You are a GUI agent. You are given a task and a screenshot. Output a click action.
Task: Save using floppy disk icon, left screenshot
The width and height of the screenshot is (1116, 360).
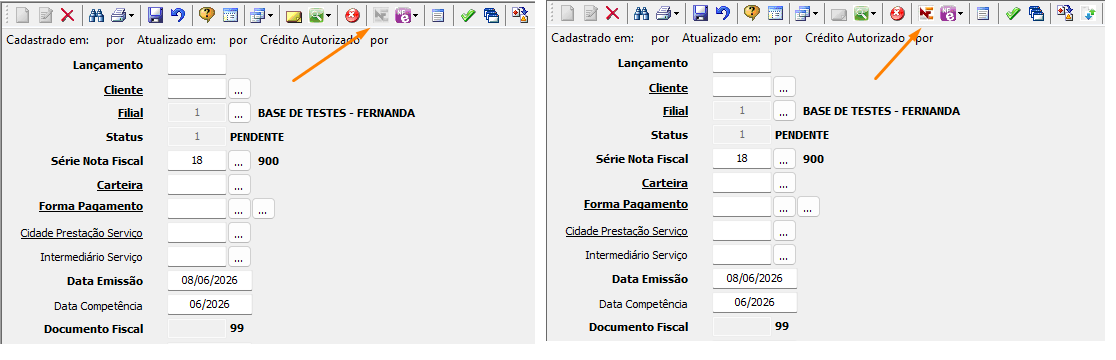pyautogui.click(x=155, y=15)
